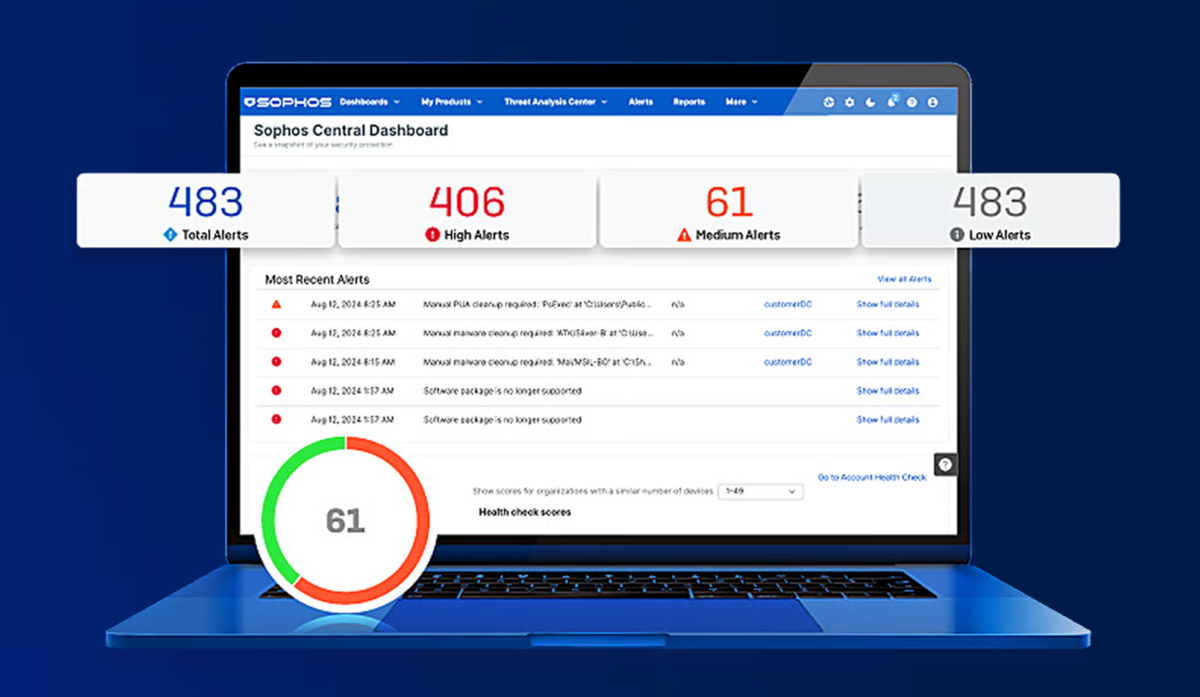The height and width of the screenshot is (697, 1200).
Task: Go to the Reports menu item
Action: pyautogui.click(x=689, y=102)
